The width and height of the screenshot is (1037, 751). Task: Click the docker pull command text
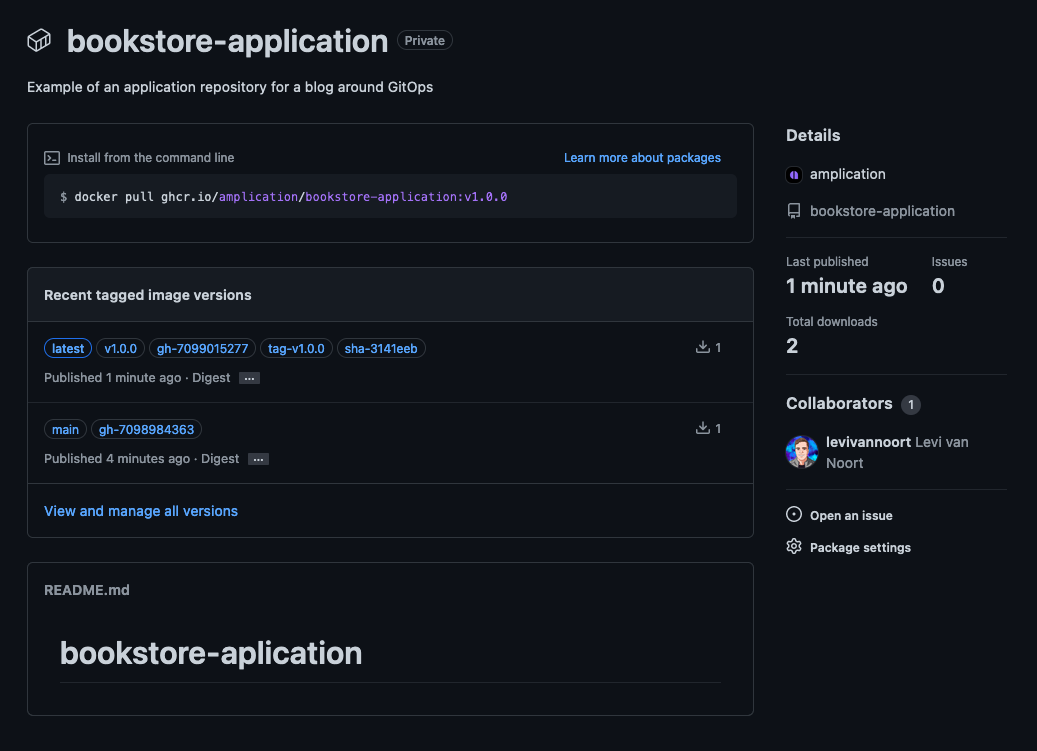pos(291,197)
